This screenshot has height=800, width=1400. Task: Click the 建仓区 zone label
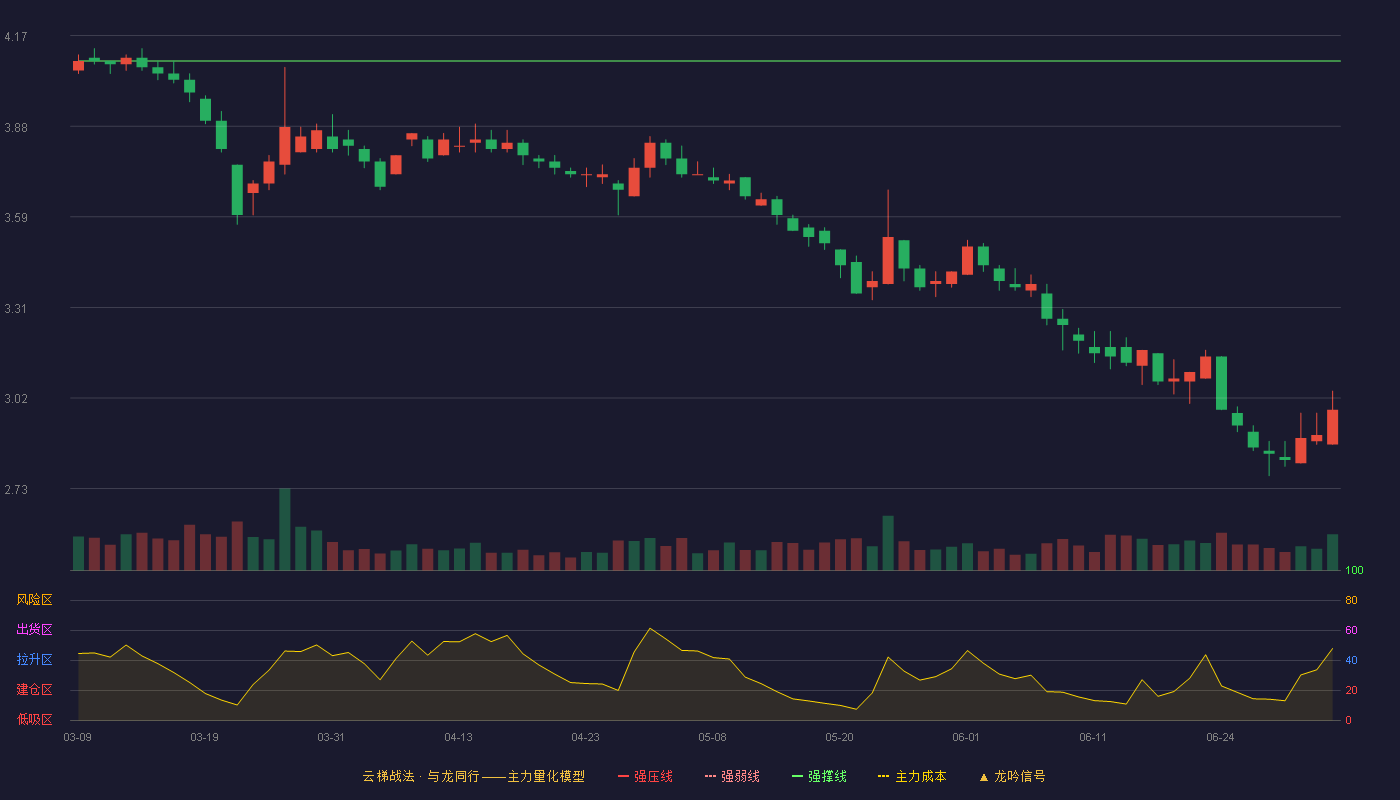coord(34,690)
